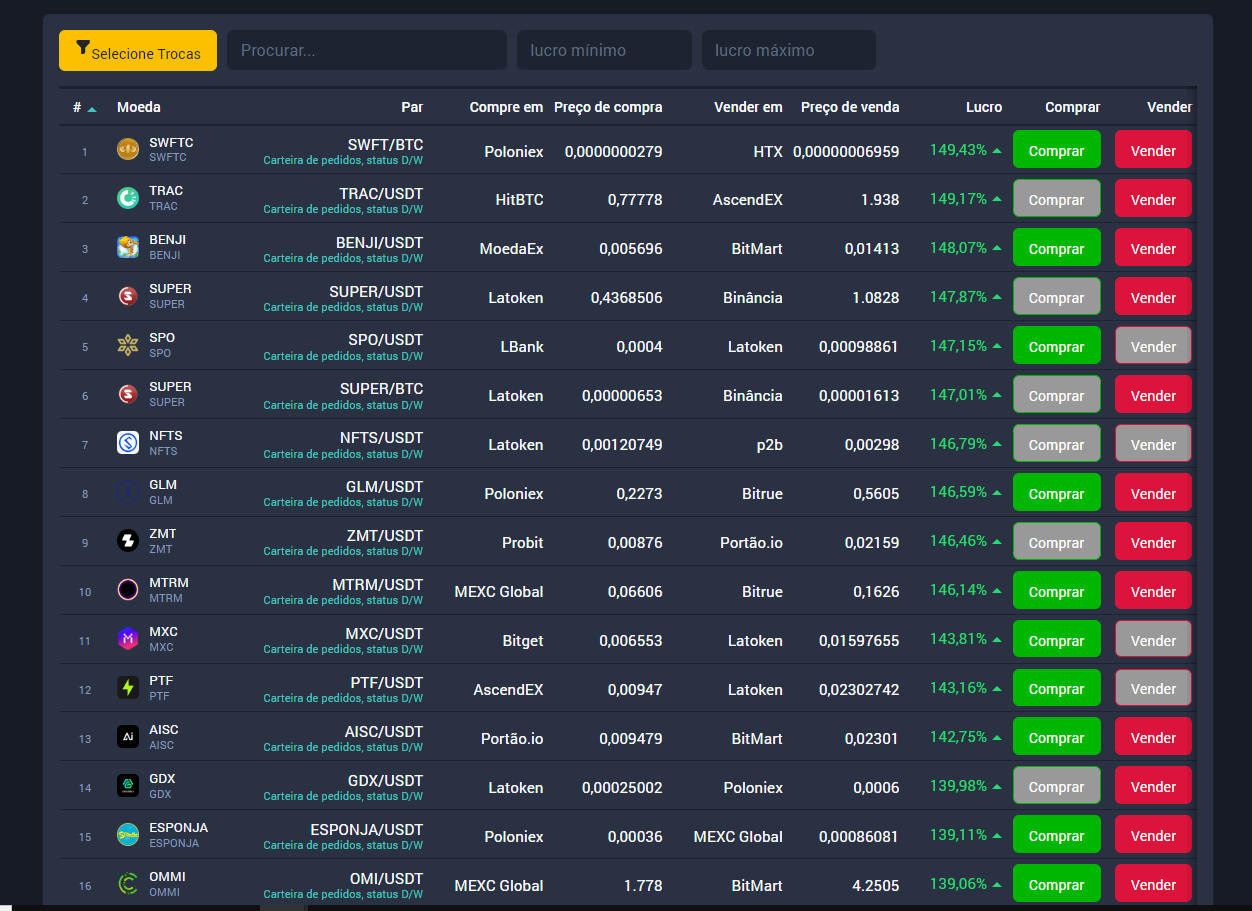Click the ZMT coin icon

(x=128, y=541)
